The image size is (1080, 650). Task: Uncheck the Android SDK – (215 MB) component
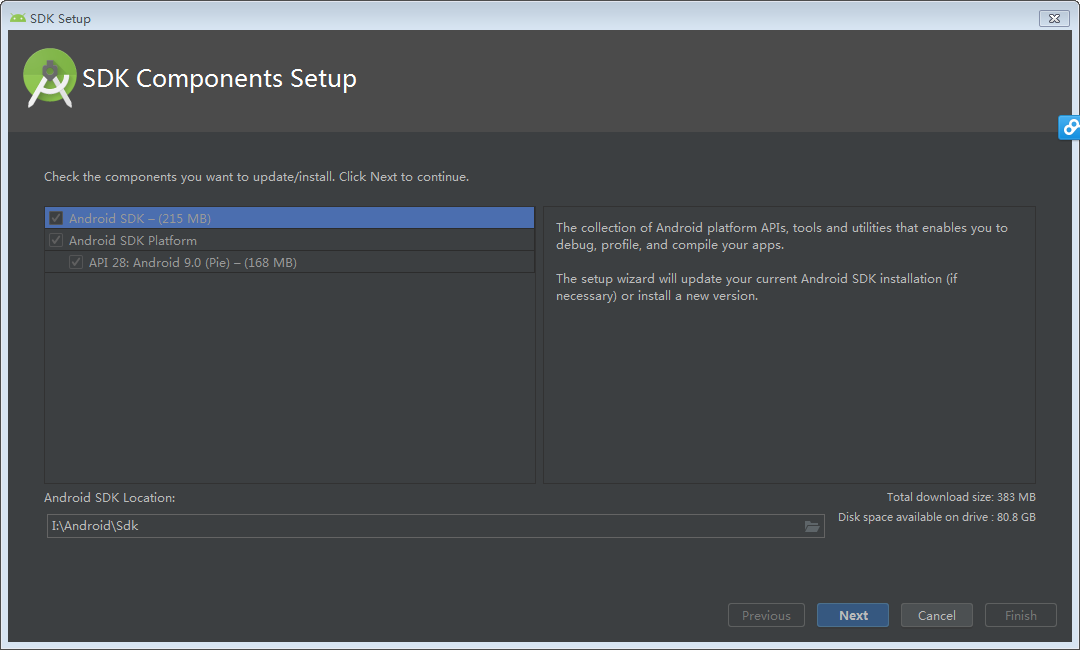(x=55, y=217)
